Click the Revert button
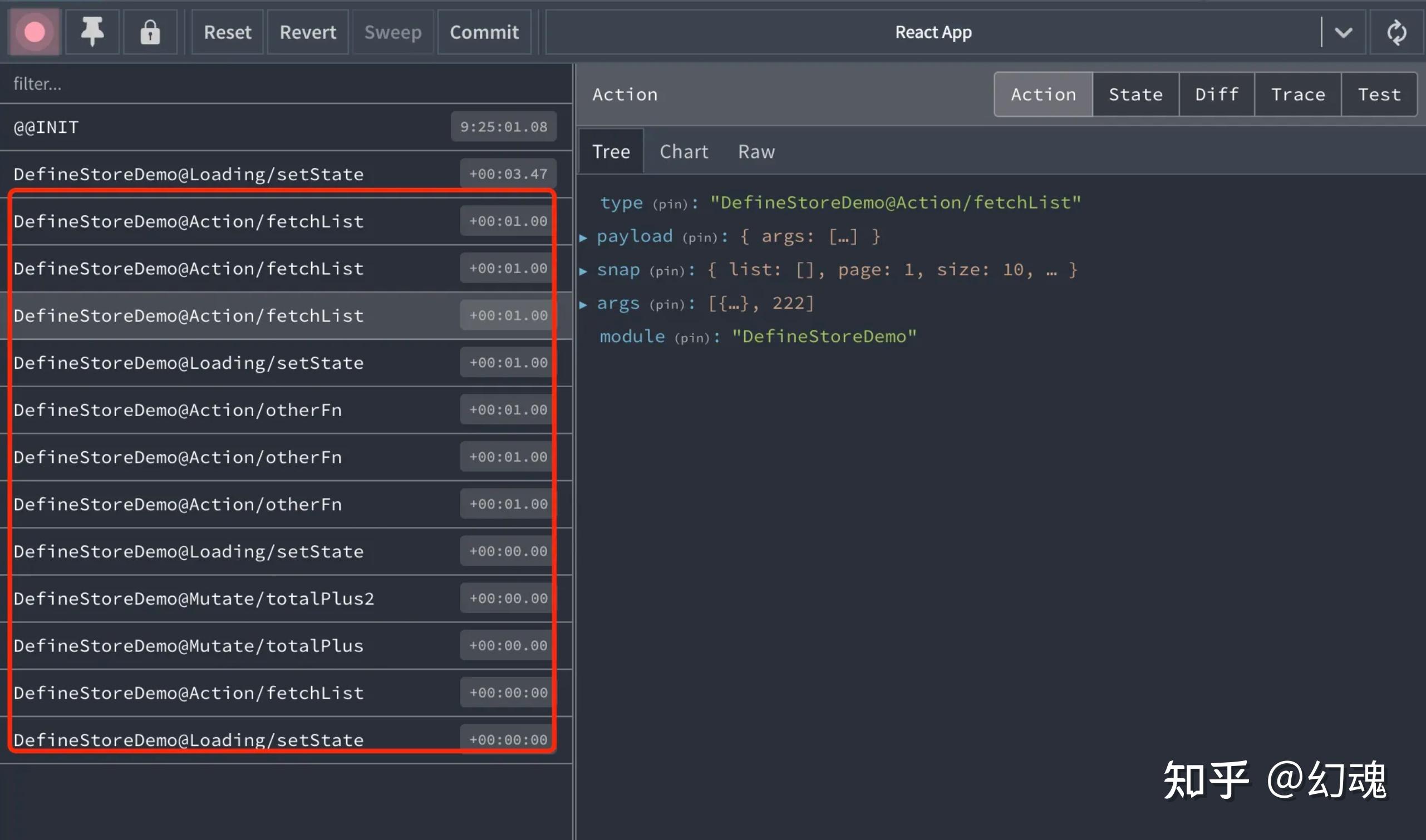Screen dimensions: 1426x840 click(307, 32)
